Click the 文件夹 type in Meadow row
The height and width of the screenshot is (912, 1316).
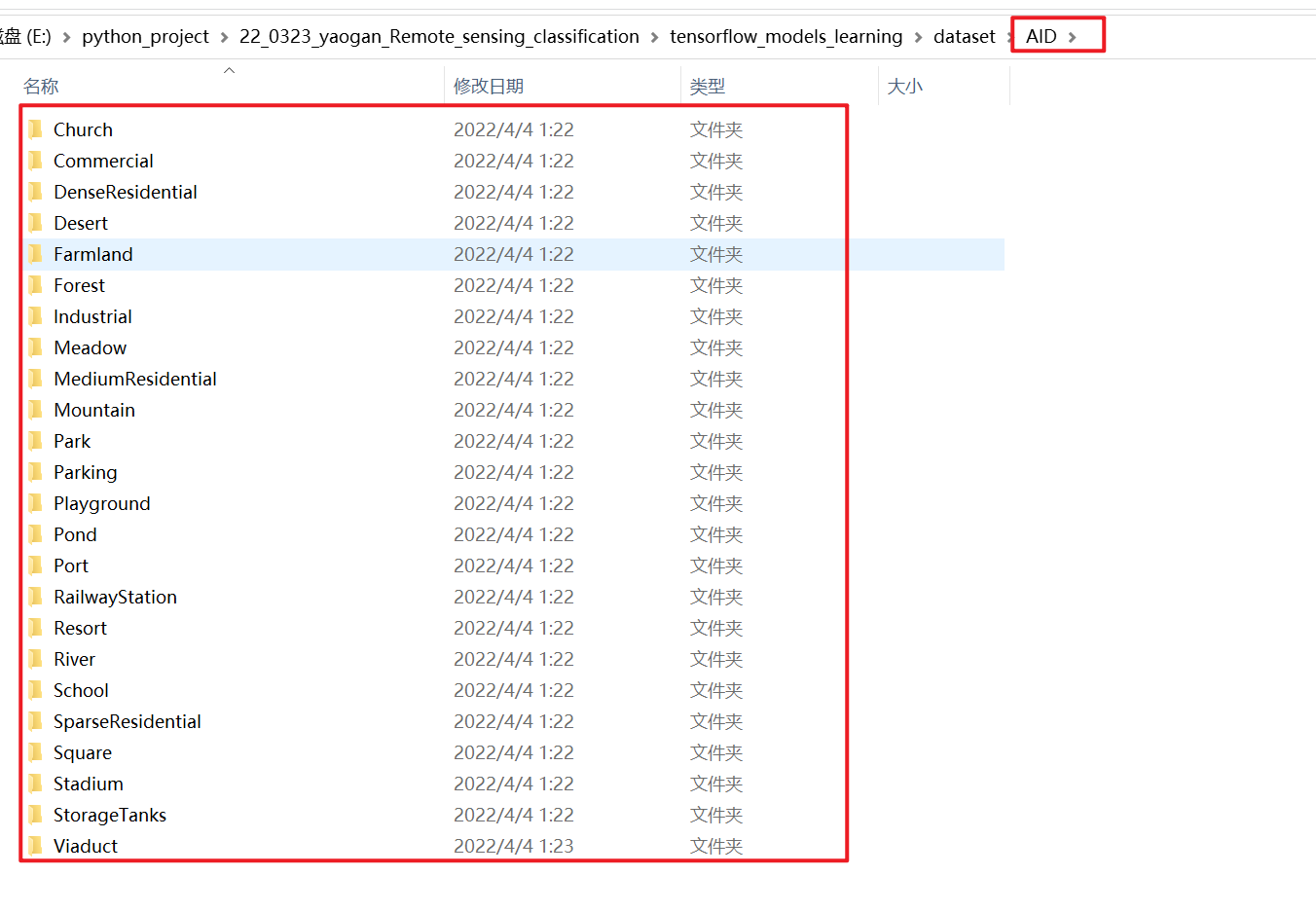pos(716,347)
